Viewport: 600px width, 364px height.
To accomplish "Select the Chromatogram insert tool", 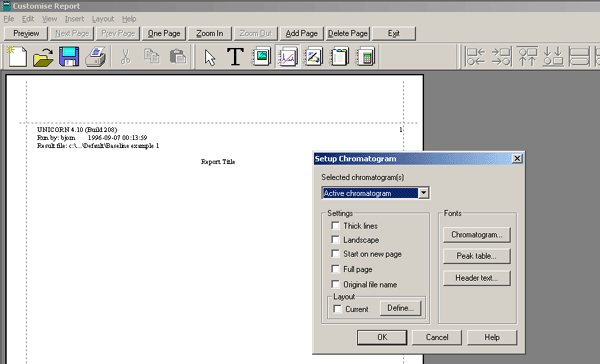I will (x=287, y=57).
